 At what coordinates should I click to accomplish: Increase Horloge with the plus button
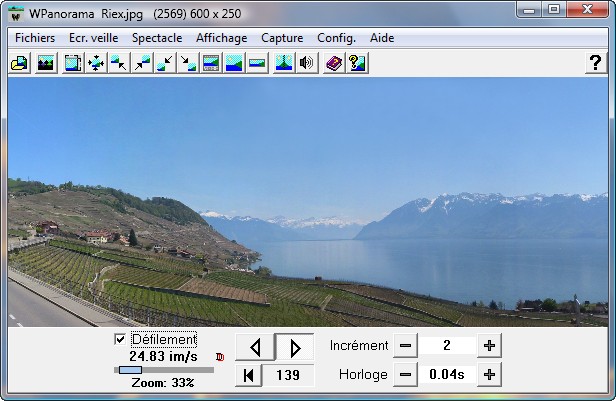(x=489, y=375)
